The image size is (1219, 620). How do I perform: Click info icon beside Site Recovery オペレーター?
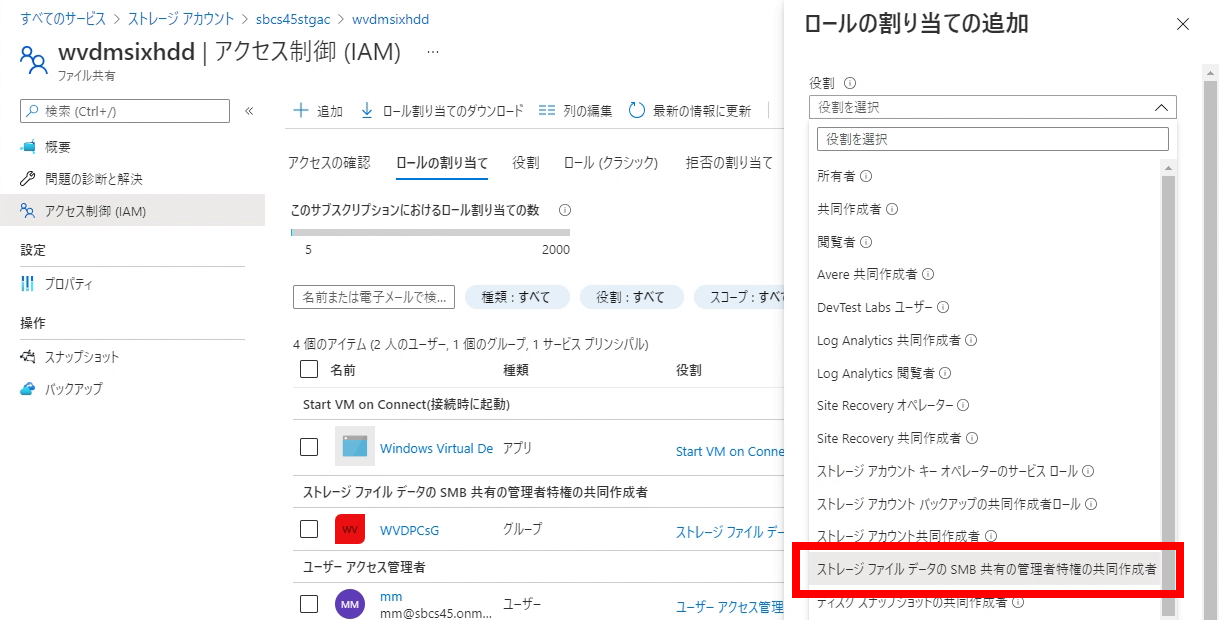click(963, 405)
